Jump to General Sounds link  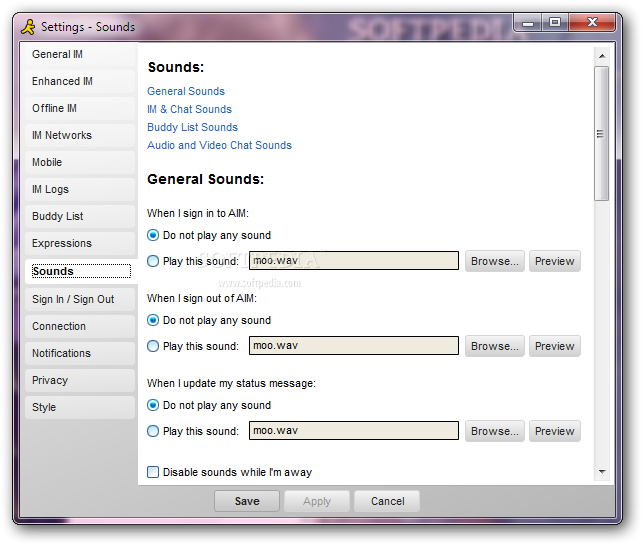[186, 91]
